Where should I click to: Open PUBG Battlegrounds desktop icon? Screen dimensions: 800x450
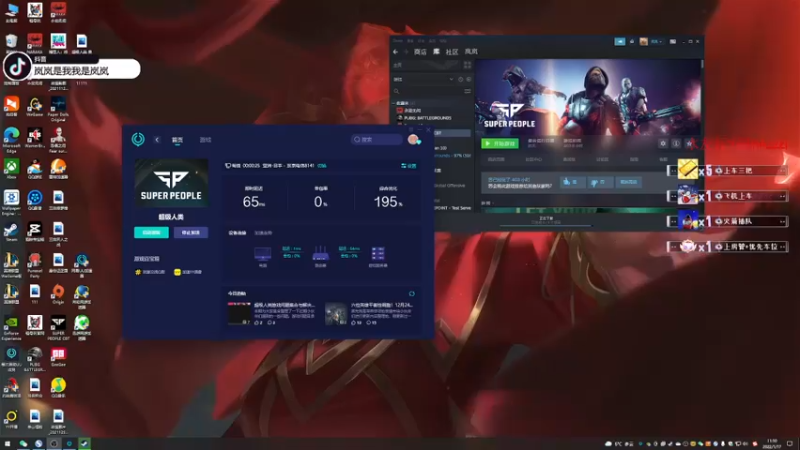point(35,358)
